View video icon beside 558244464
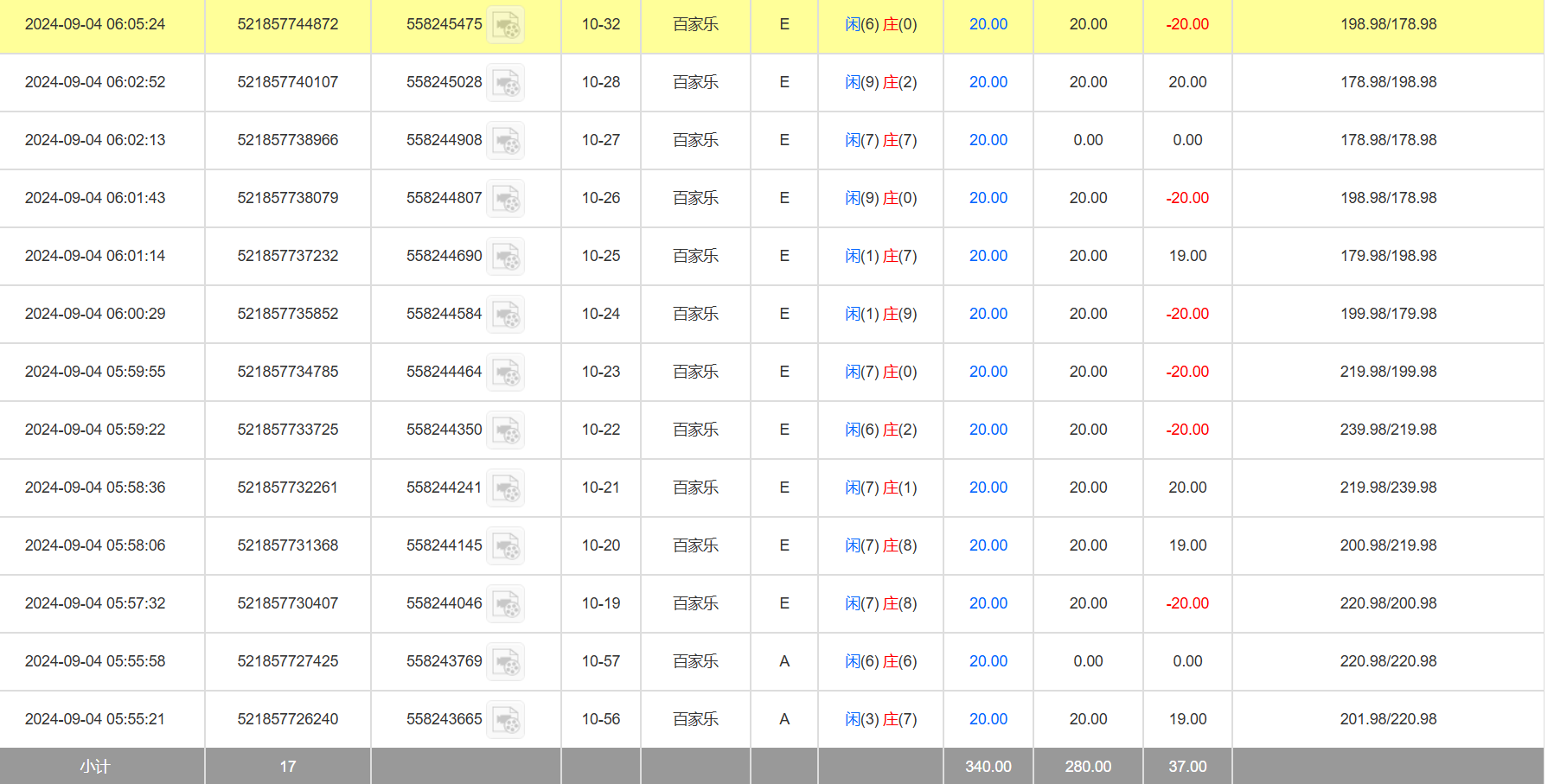1554x784 pixels. pyautogui.click(x=505, y=373)
